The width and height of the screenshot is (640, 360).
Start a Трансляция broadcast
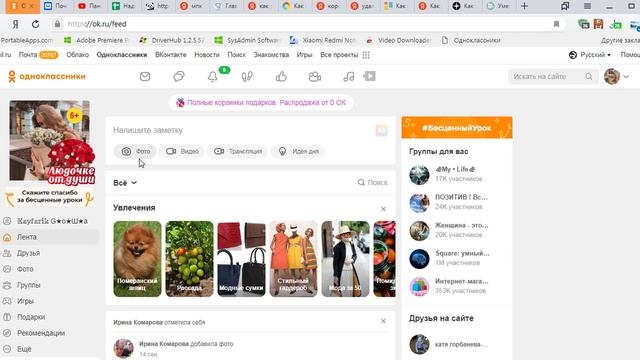point(238,151)
